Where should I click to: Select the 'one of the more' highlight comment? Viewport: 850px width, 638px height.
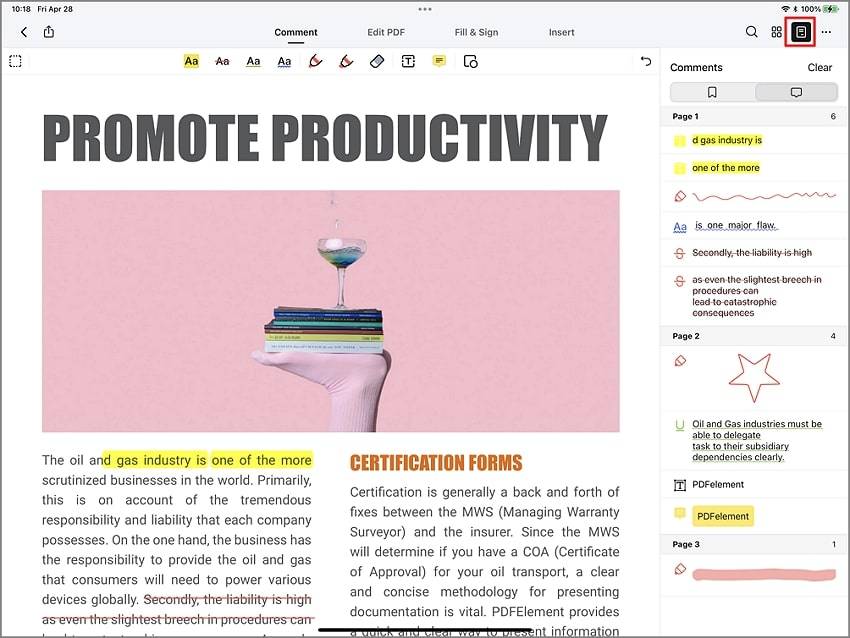tap(753, 168)
